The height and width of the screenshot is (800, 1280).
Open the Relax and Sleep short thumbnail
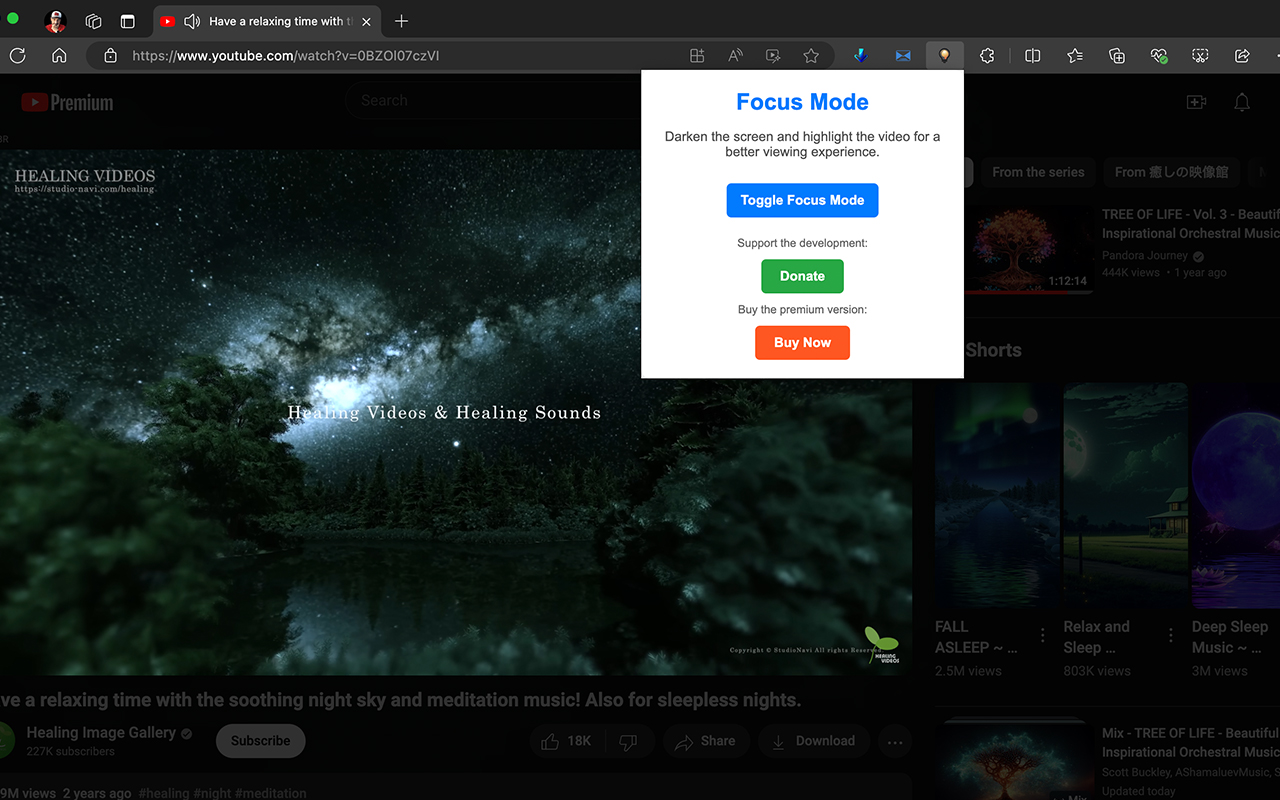tap(1125, 496)
